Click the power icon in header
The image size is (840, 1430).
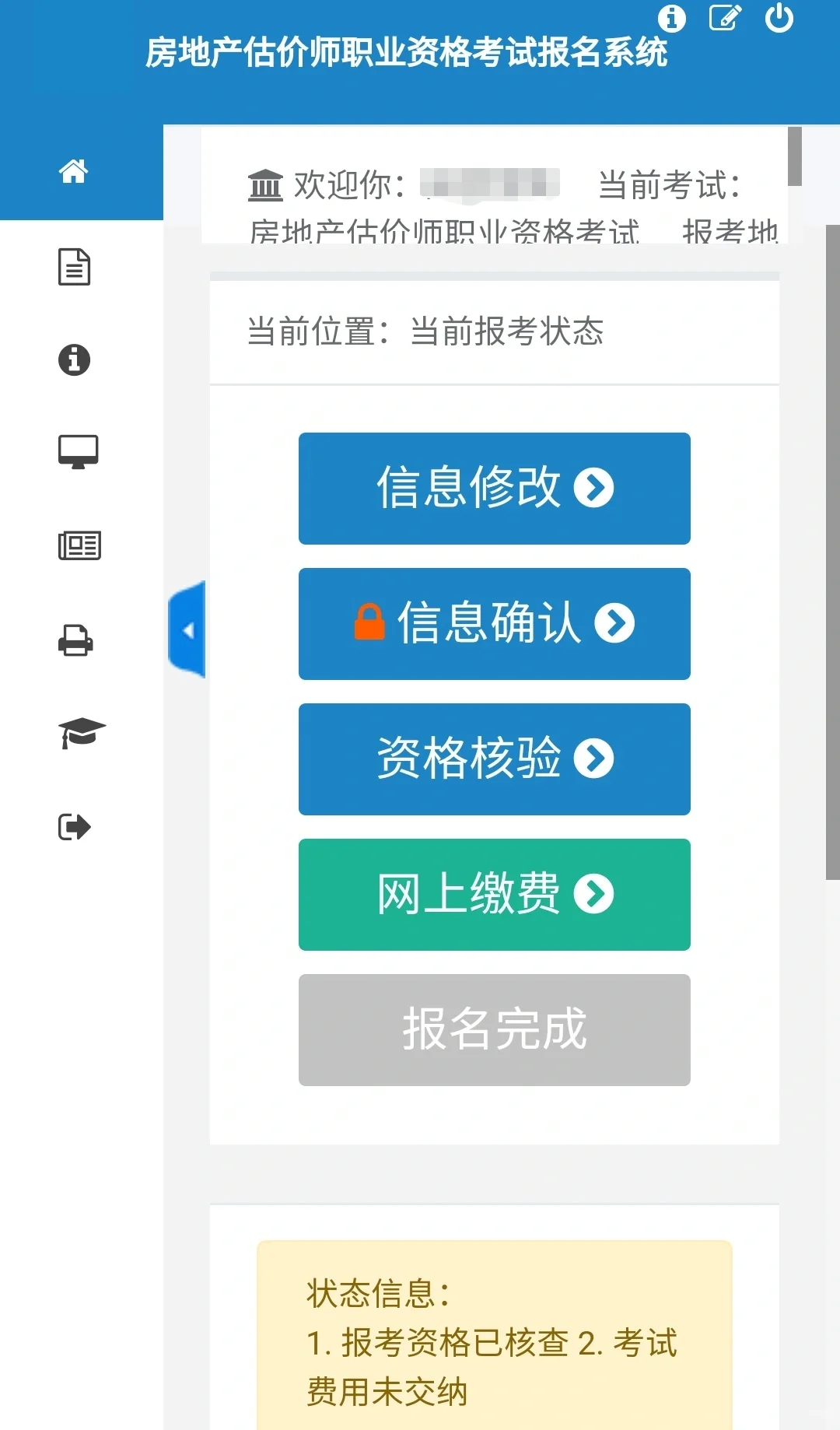tap(779, 18)
